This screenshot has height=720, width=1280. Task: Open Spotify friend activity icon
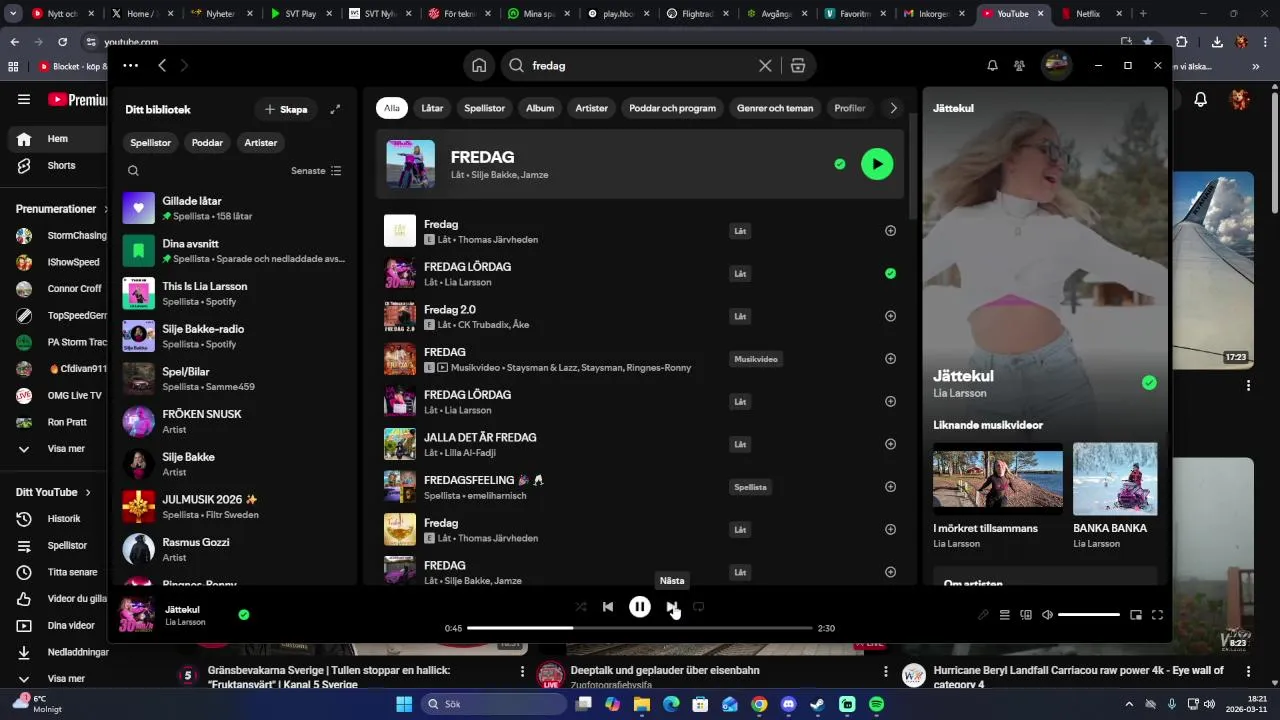(1019, 65)
